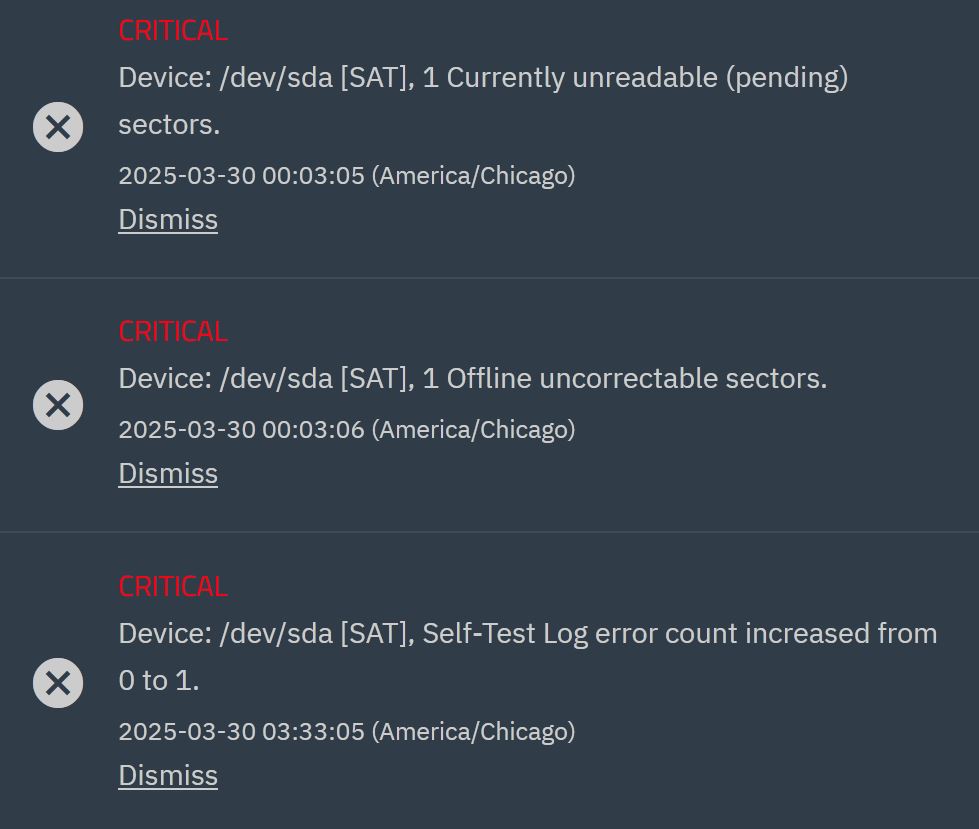This screenshot has width=979, height=829.
Task: Click the 03:33:05 timestamp of the third alert
Action: [x=313, y=732]
